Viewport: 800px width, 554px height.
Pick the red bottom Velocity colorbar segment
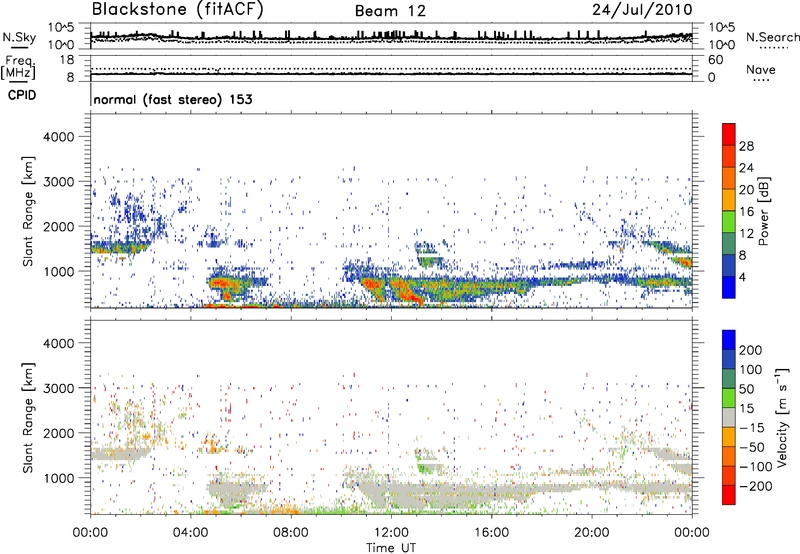pos(729,495)
